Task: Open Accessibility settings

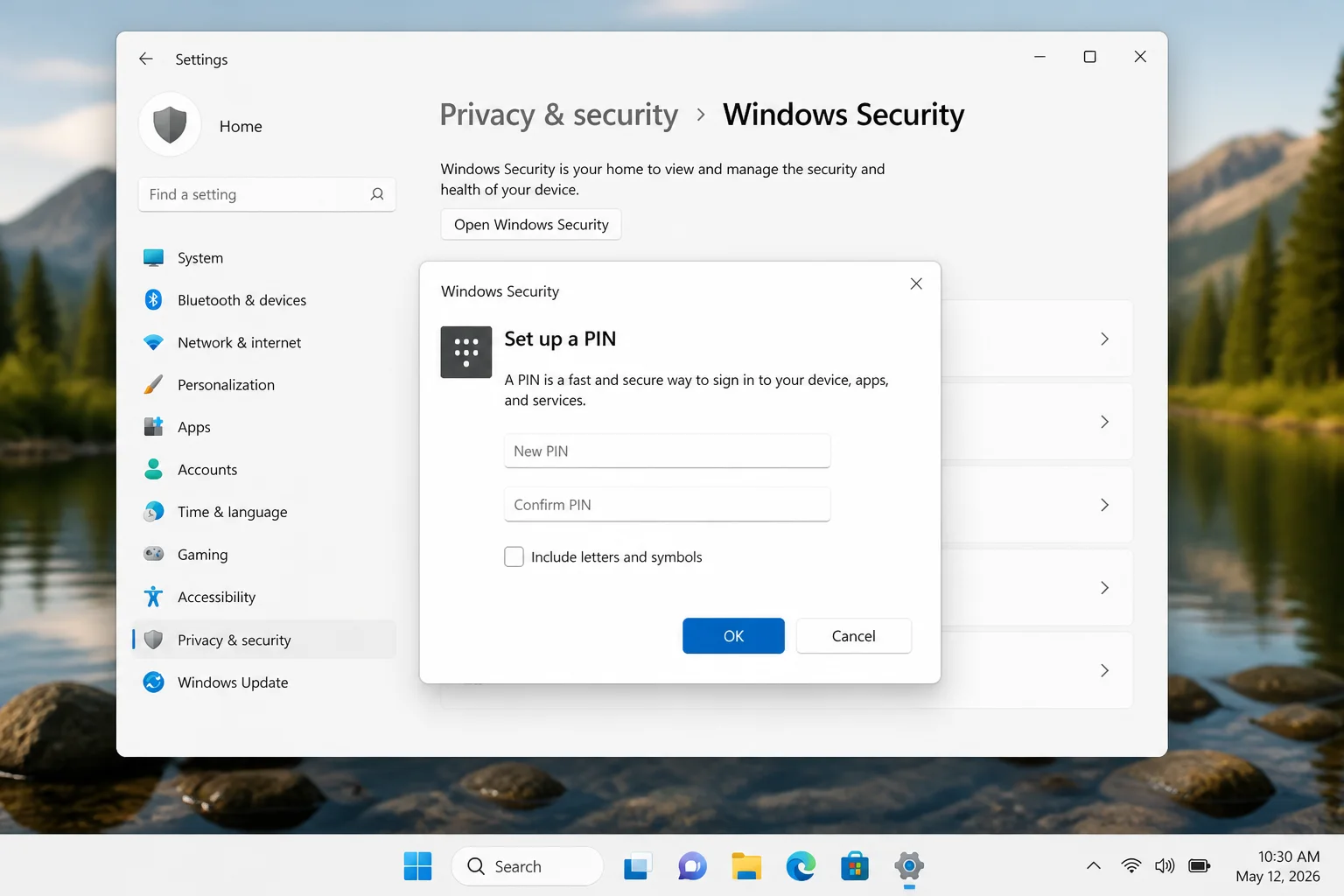Action: tap(216, 597)
